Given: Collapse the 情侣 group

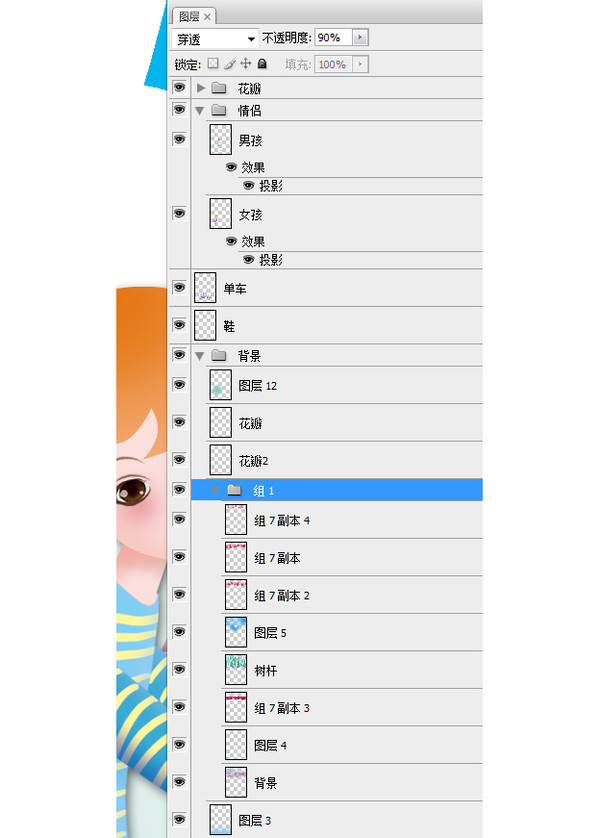Looking at the screenshot, I should 201,111.
